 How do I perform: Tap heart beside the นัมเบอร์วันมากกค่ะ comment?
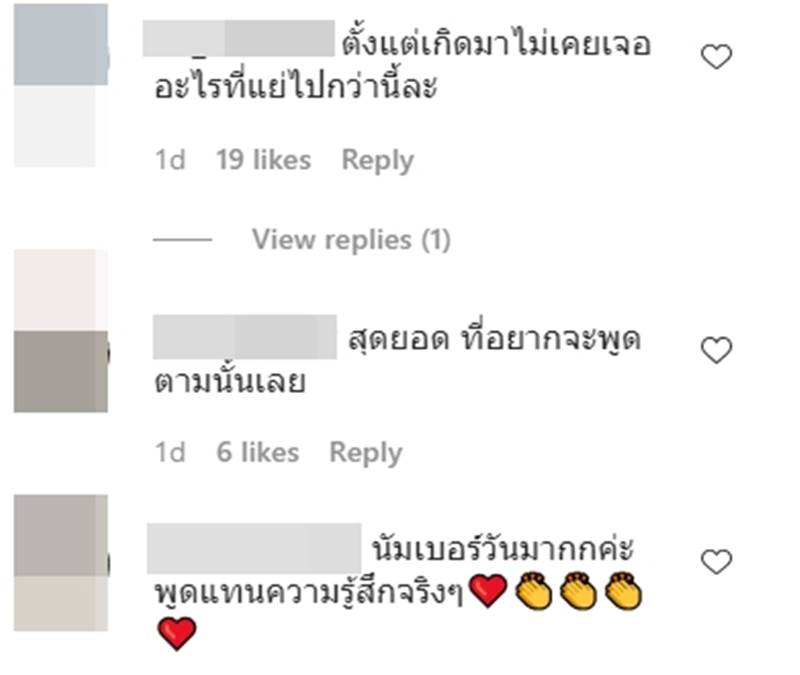(x=716, y=562)
